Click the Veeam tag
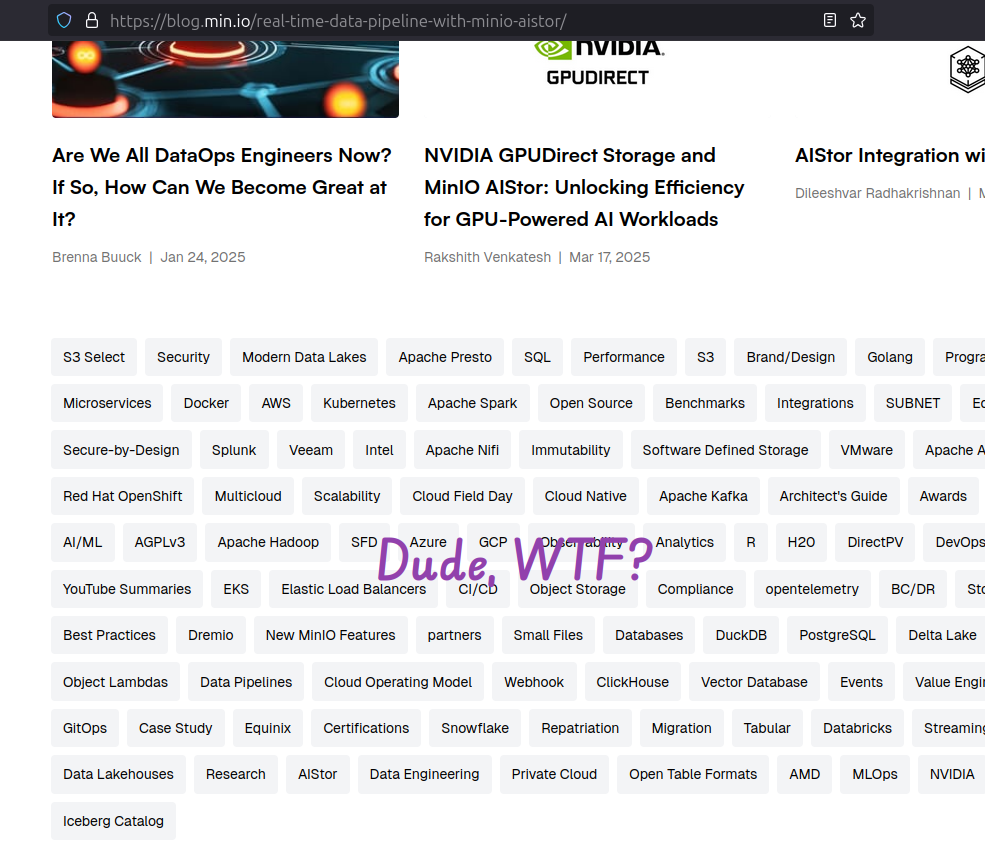The height and width of the screenshot is (855, 985). [311, 450]
